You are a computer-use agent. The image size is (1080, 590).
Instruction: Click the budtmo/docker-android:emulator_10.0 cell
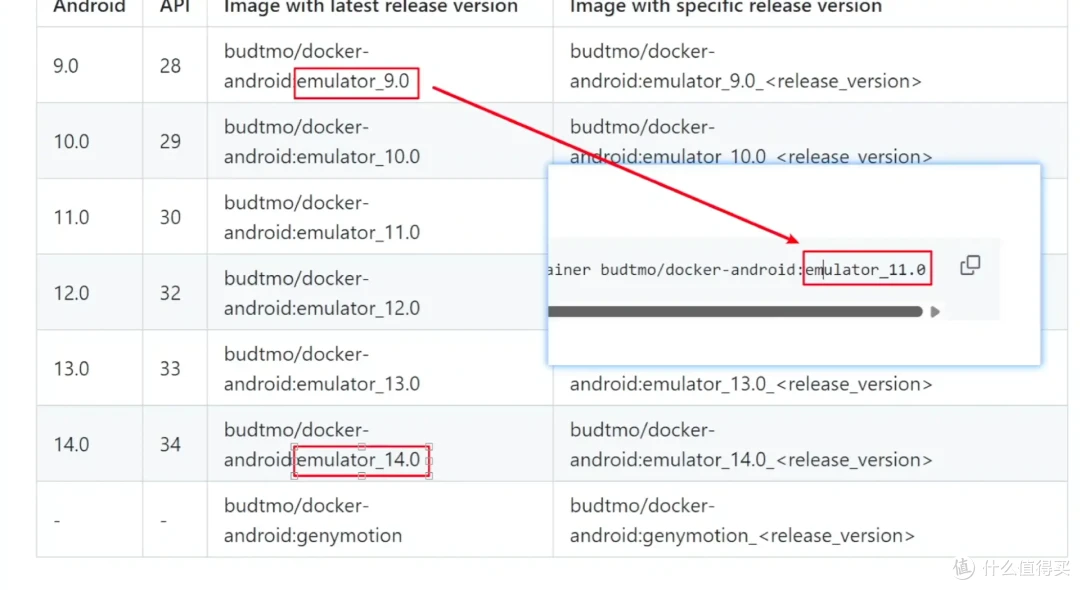[x=380, y=141]
